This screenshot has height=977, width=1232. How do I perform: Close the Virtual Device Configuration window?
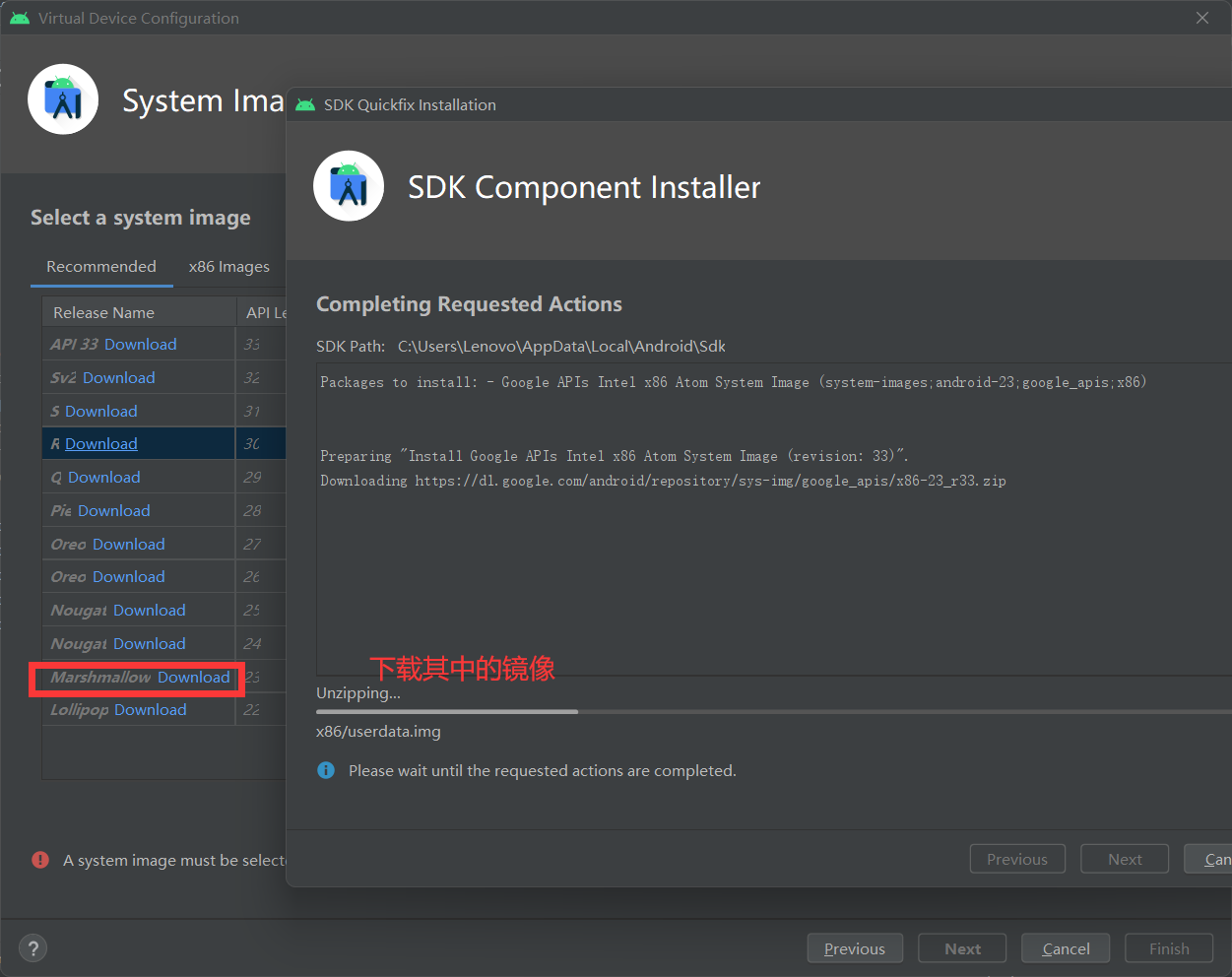tap(1202, 18)
